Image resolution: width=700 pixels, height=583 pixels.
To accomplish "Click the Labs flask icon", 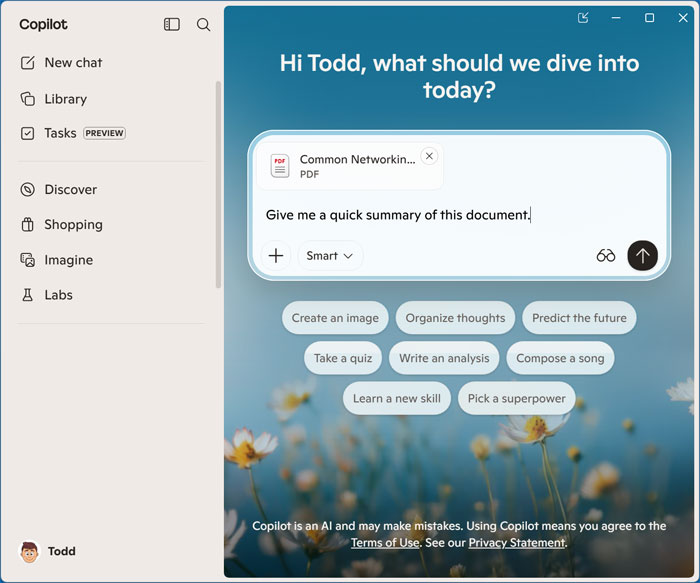I will tap(27, 295).
